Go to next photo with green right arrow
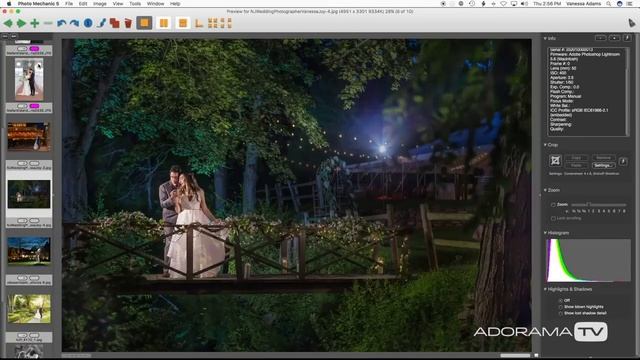640x360 pixels. (x=21, y=23)
